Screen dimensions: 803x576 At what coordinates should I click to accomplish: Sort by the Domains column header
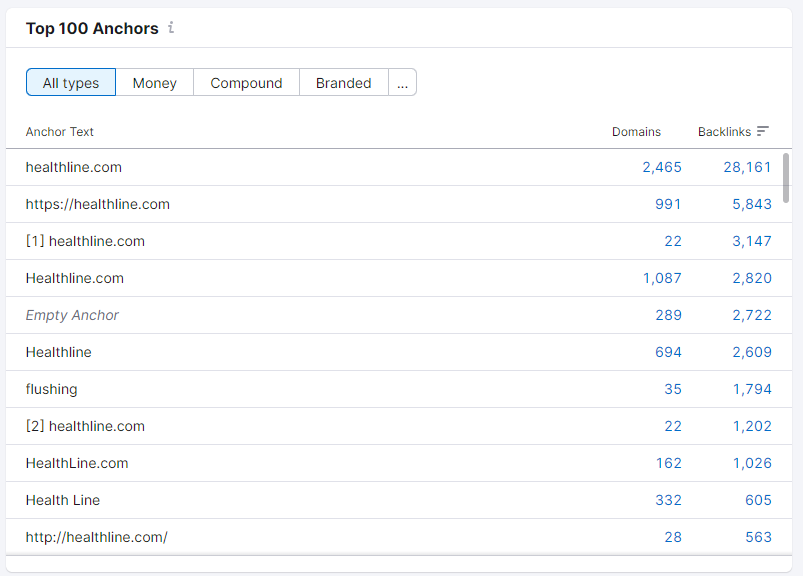click(x=636, y=132)
